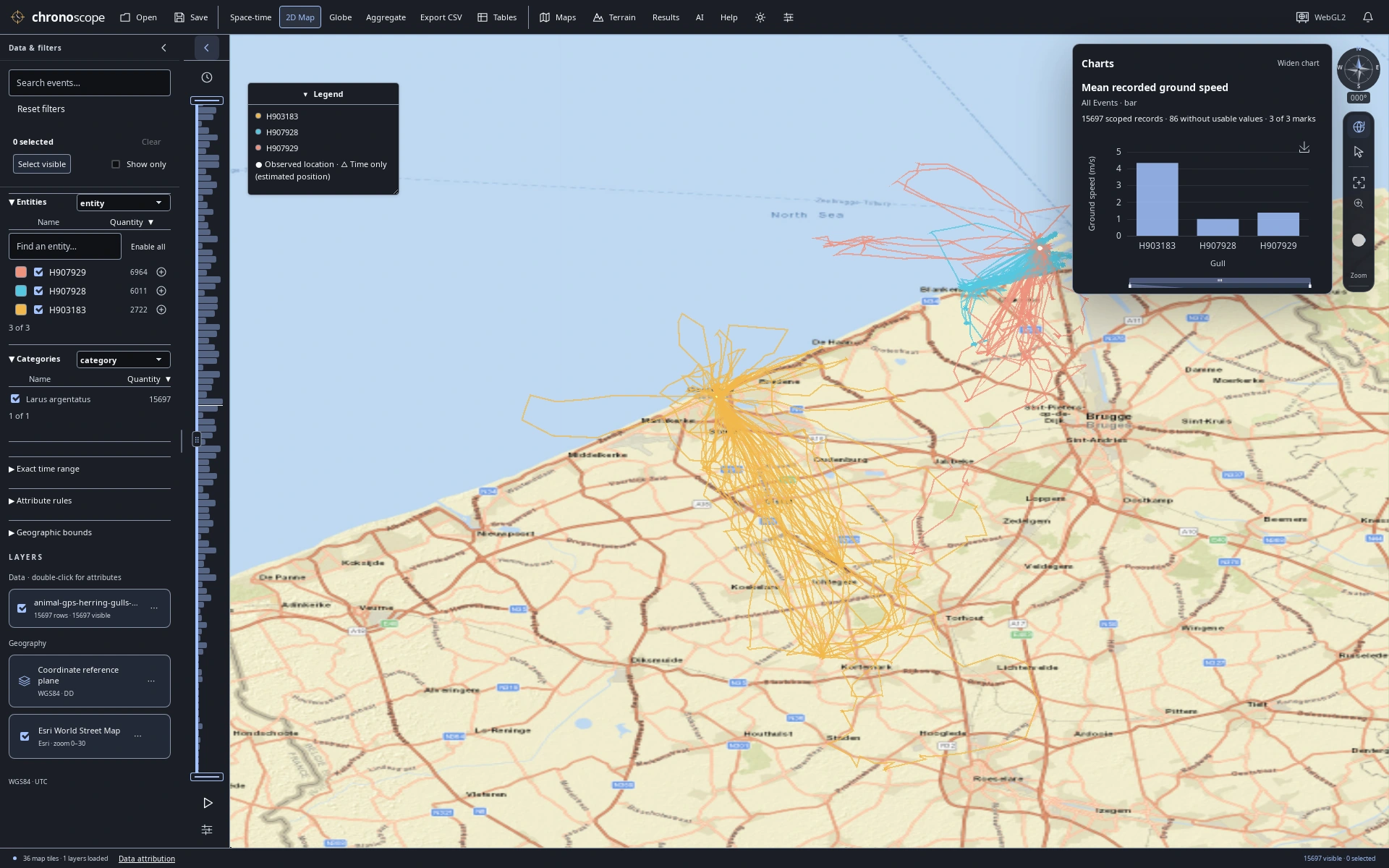The width and height of the screenshot is (1389, 868).
Task: Uncheck entity H903183 checkbox
Action: click(x=38, y=310)
